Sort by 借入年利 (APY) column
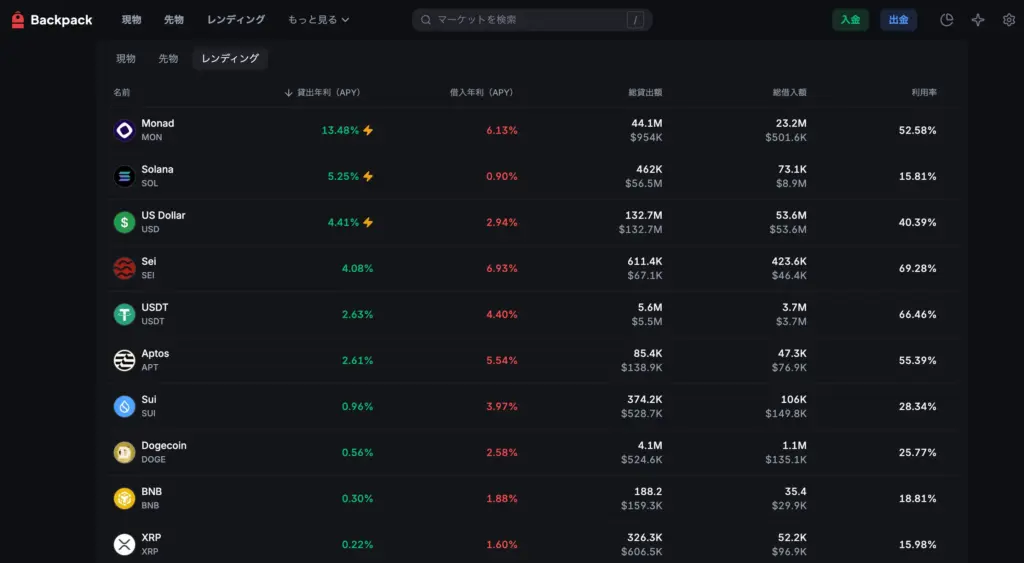This screenshot has height=563, width=1024. tap(481, 92)
